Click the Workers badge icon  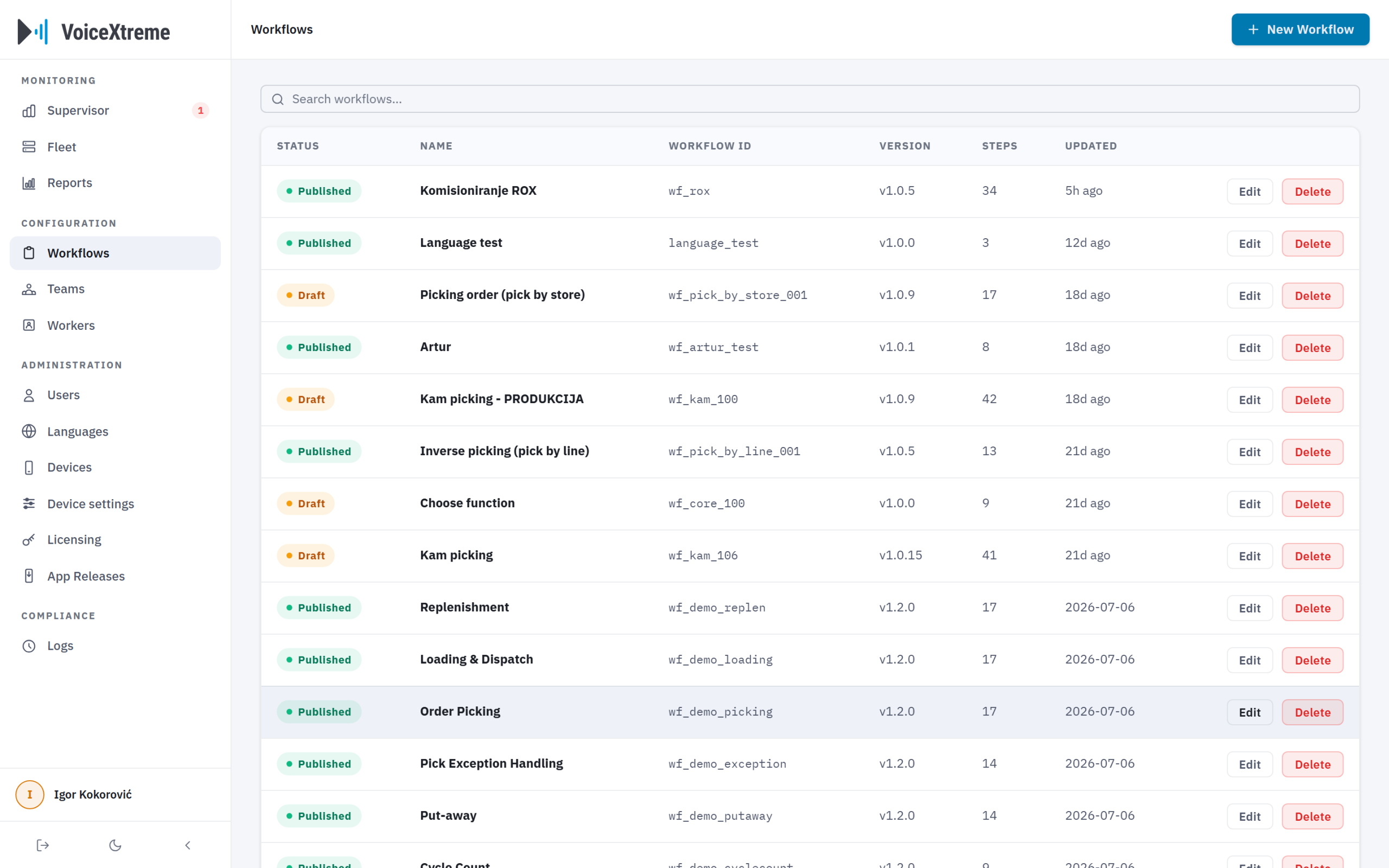pos(29,325)
